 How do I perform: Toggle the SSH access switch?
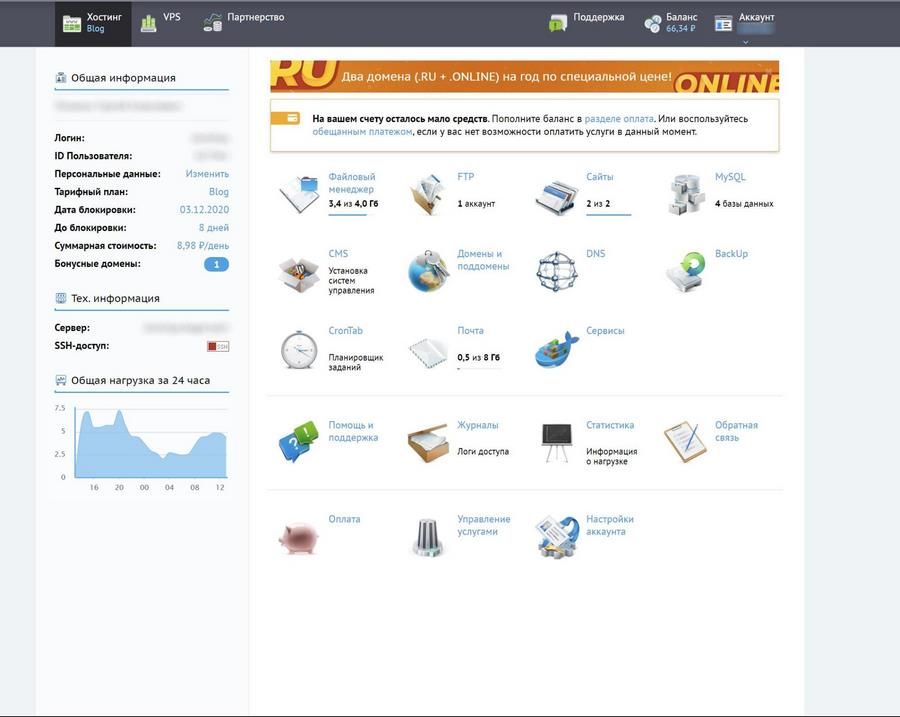[218, 346]
